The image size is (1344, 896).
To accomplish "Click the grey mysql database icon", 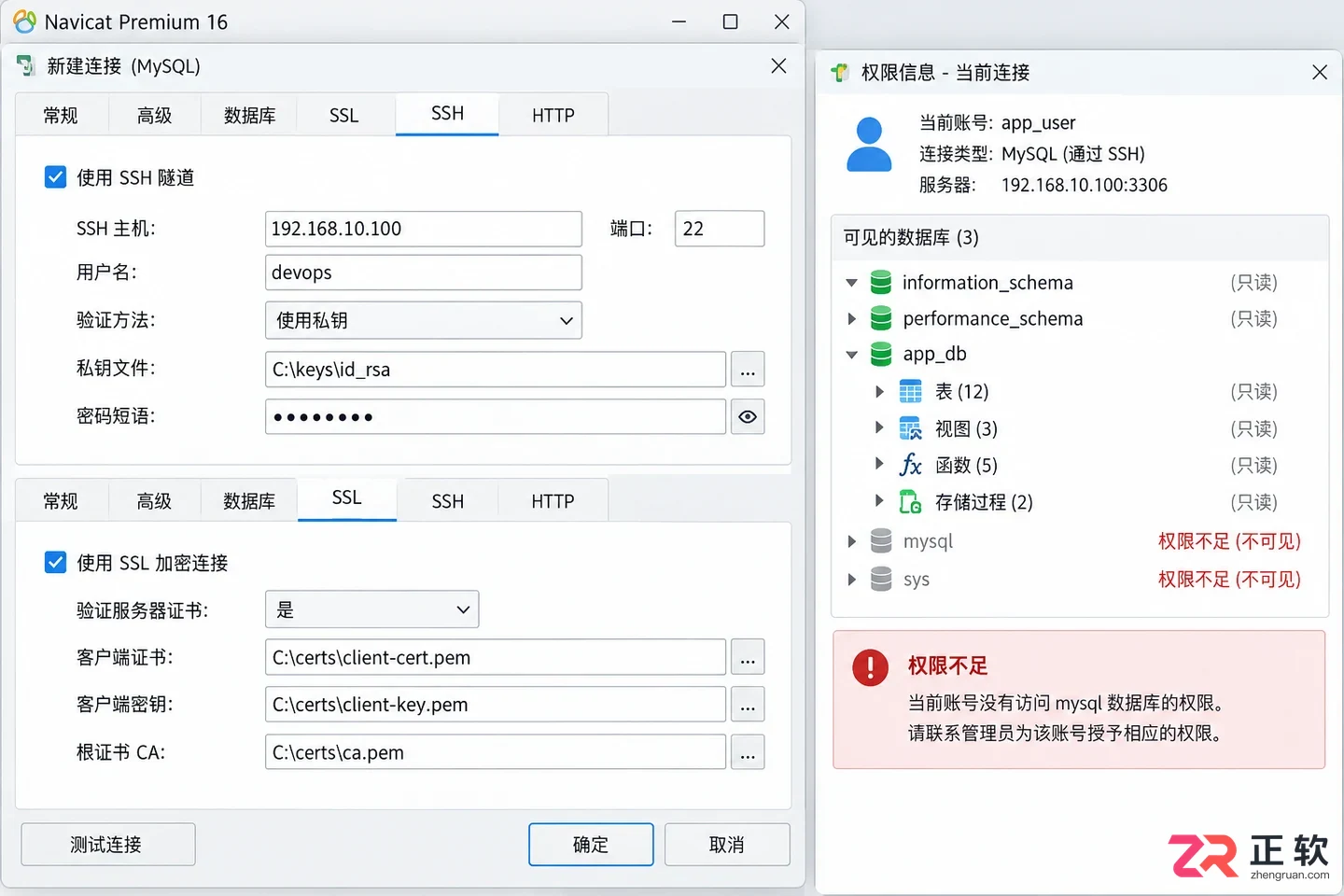I will pos(881,541).
